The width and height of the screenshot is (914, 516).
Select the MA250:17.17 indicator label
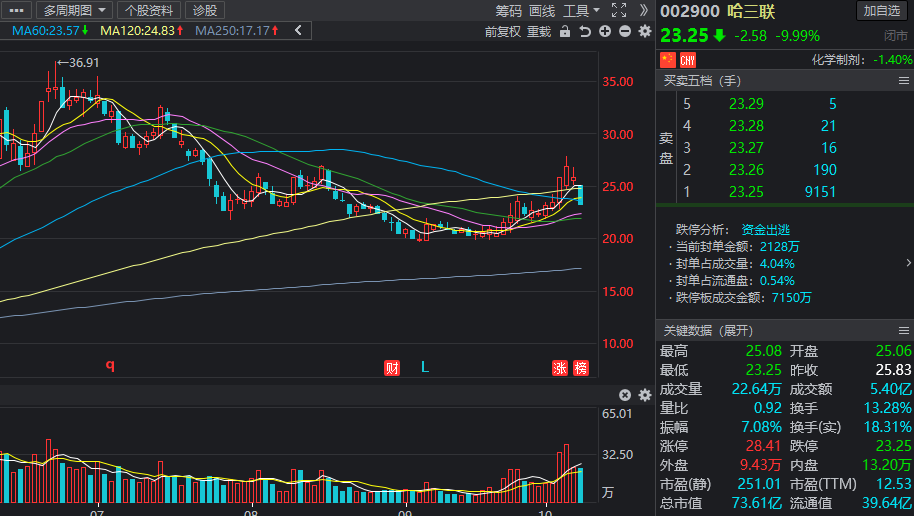coord(237,30)
